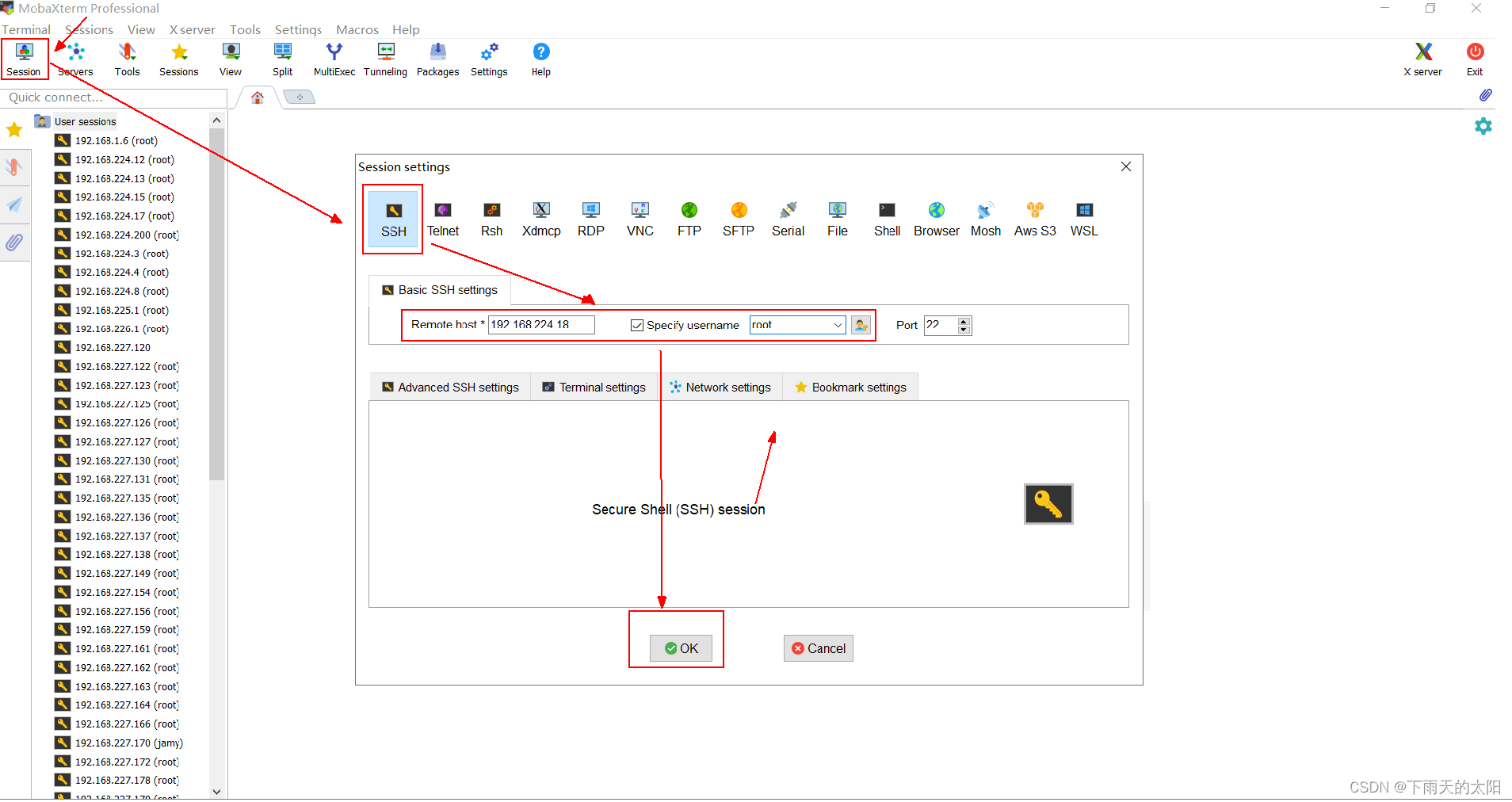Click the teal gear icon at right
Image resolution: width=1512 pixels, height=802 pixels.
[1483, 126]
